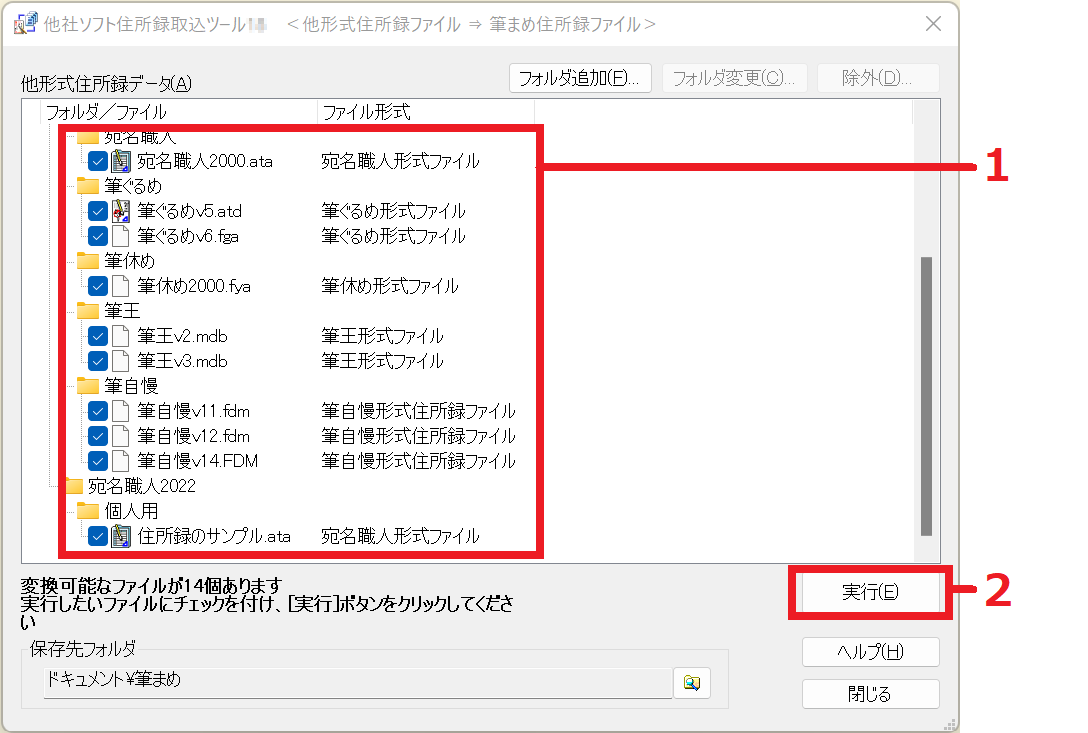Viewport: 1088px width, 733px height.
Task: Click the フォルダ追加(F)... button
Action: pyautogui.click(x=580, y=78)
